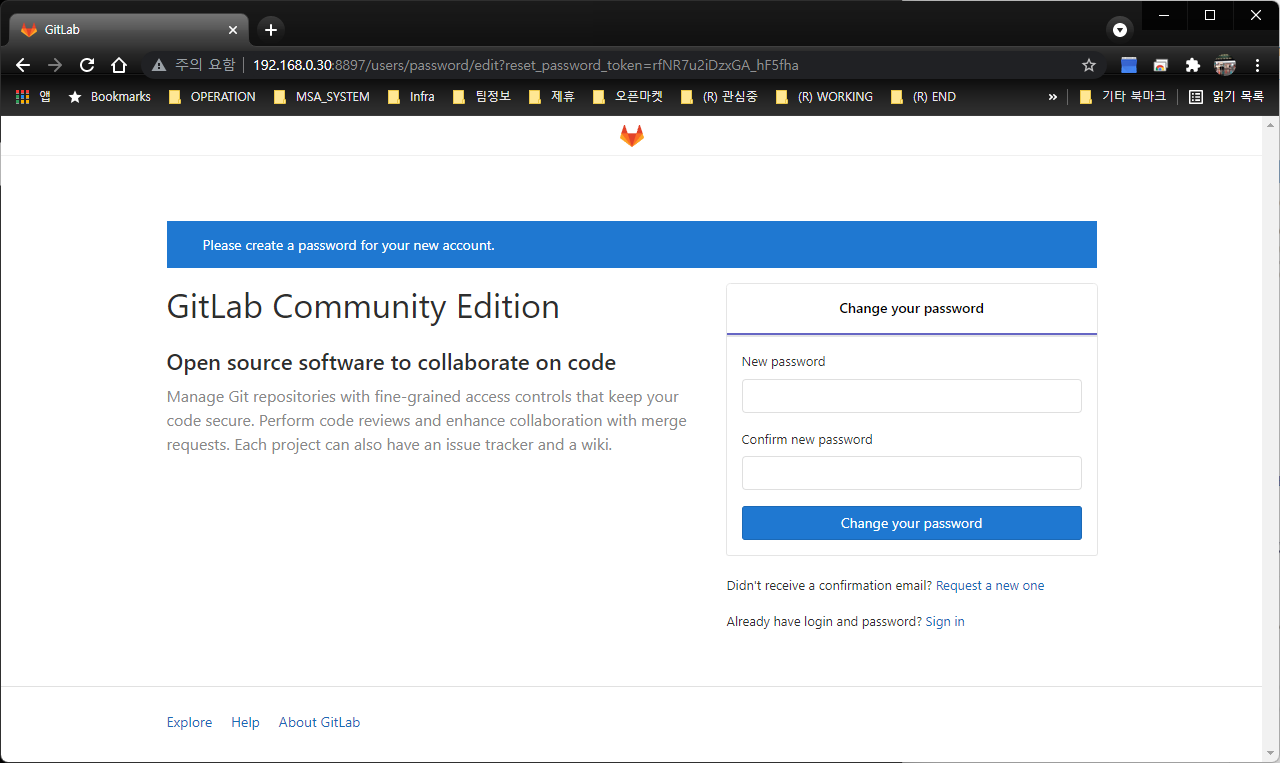
Task: Click the address bar URL
Action: [x=526, y=65]
